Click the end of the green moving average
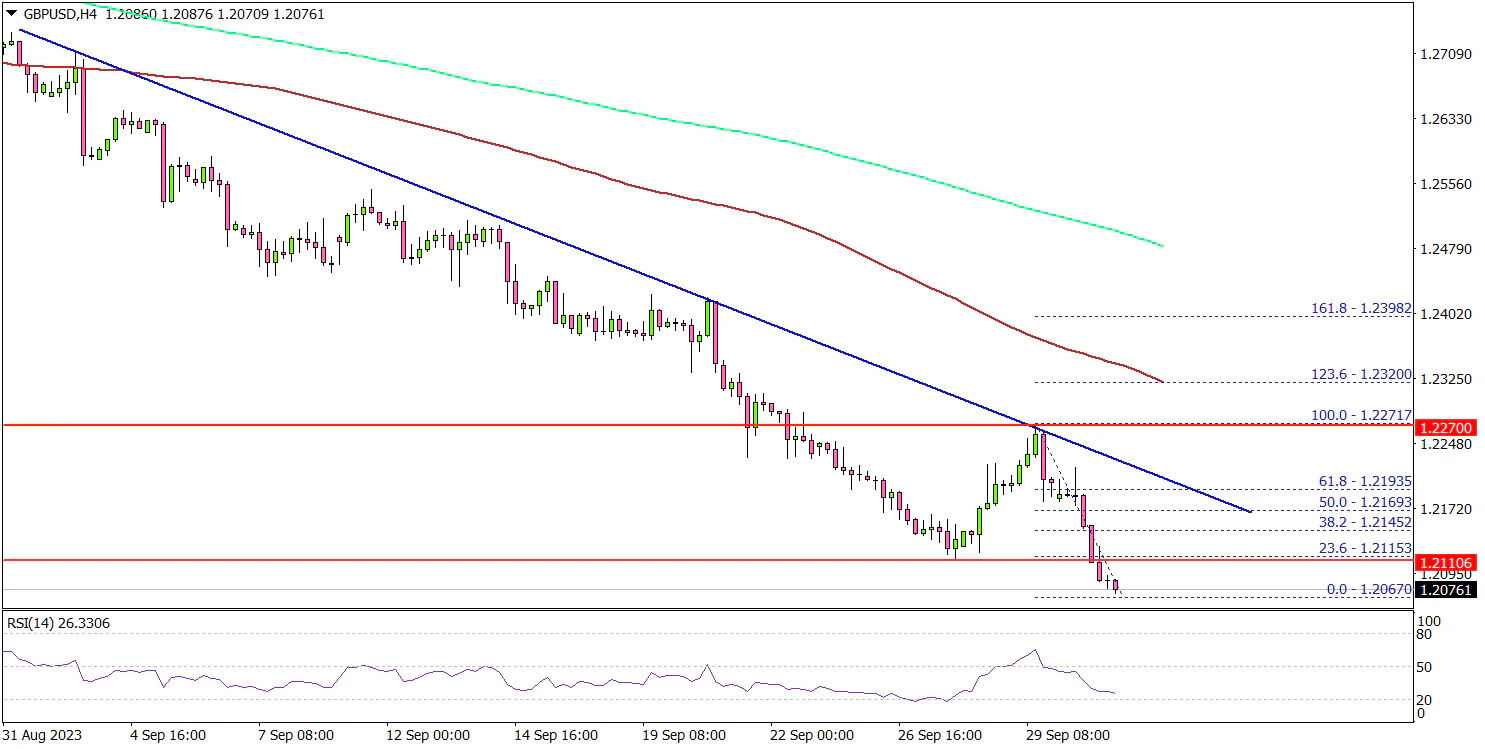Viewport: 1485px width, 749px height. (x=1163, y=245)
